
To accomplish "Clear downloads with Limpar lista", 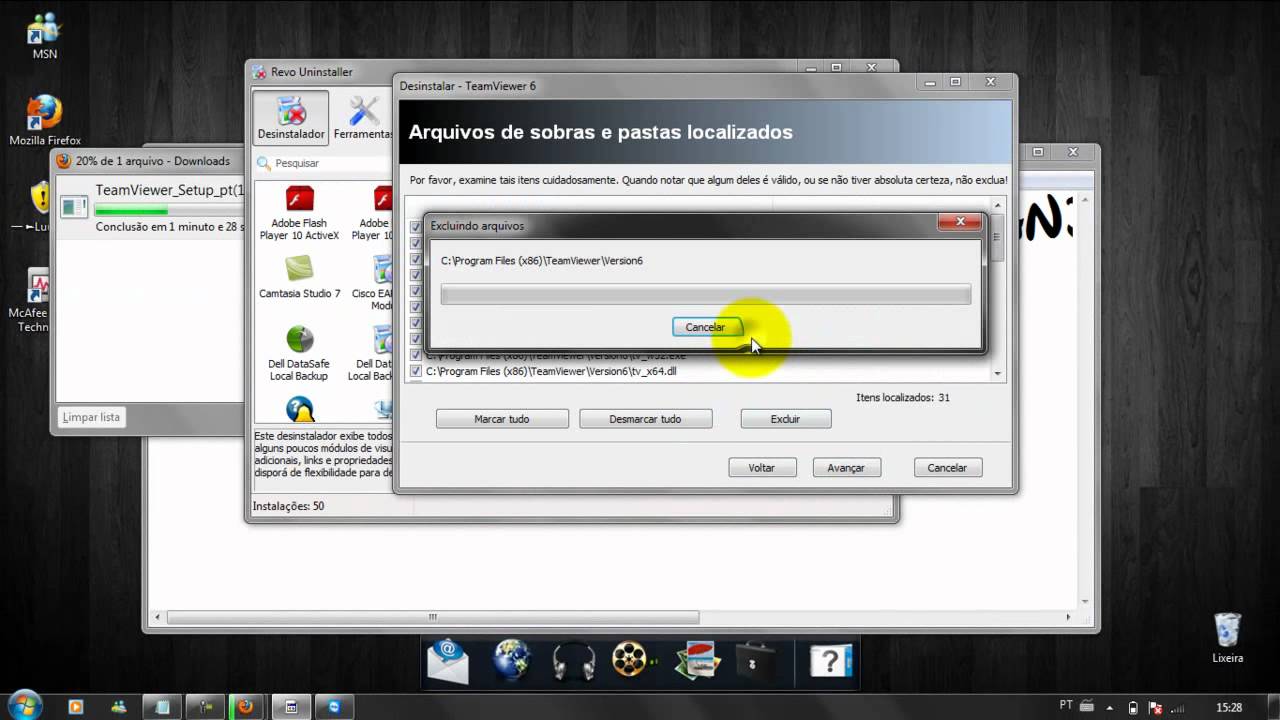I will [x=91, y=417].
